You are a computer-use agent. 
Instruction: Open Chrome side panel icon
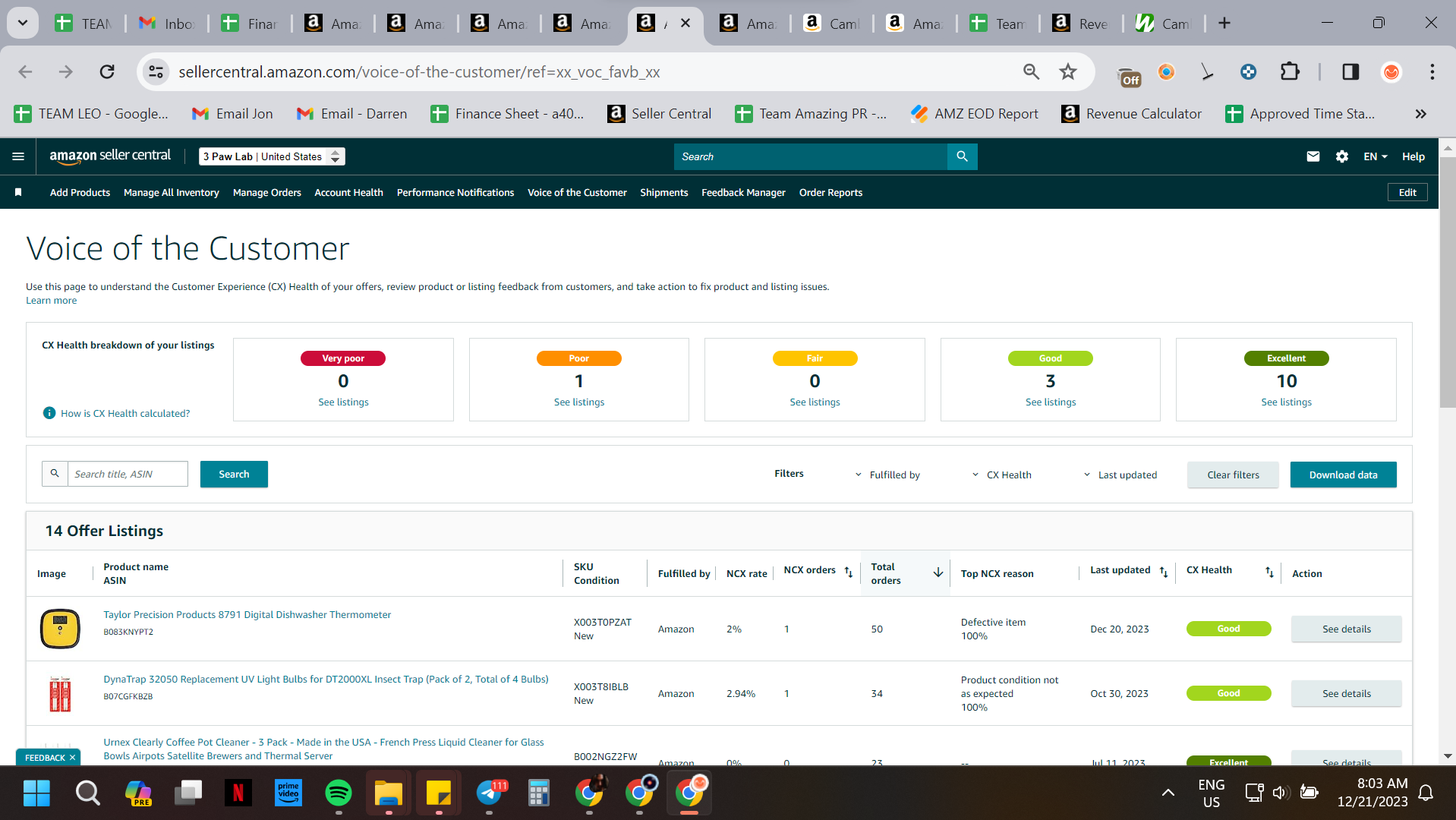pyautogui.click(x=1350, y=71)
